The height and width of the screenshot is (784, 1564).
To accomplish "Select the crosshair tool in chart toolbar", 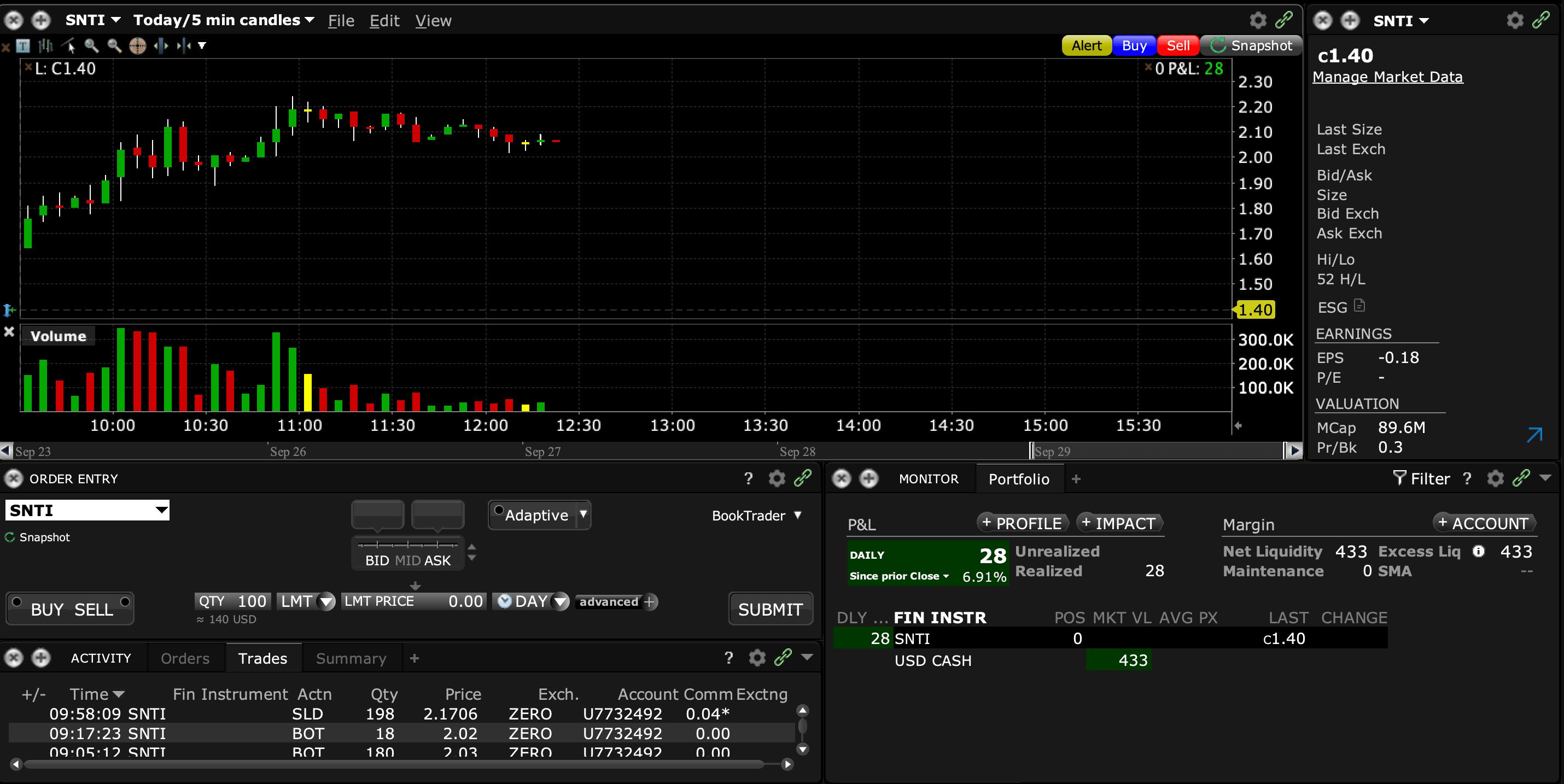I will pyautogui.click(x=138, y=45).
